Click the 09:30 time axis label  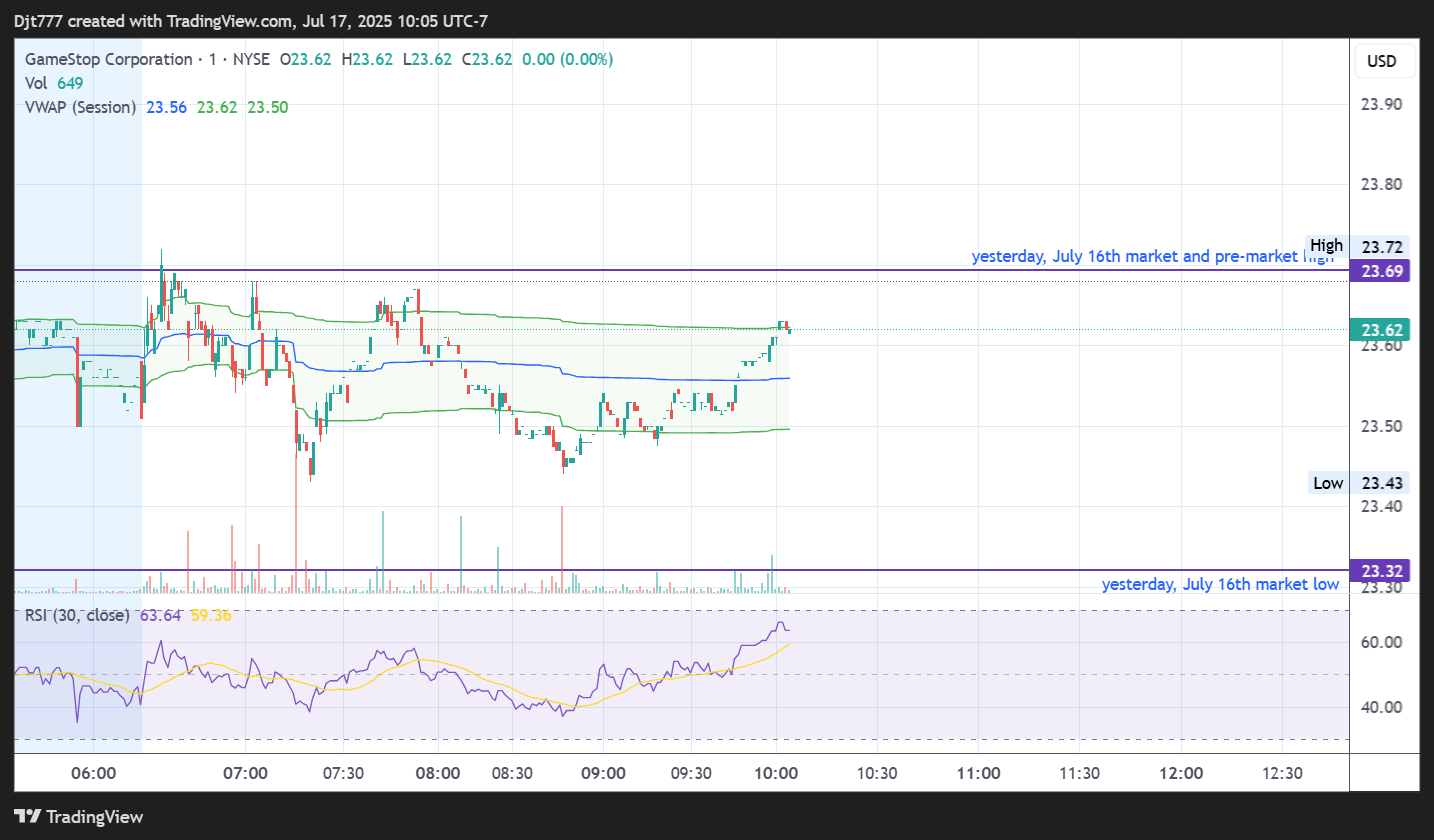(691, 773)
